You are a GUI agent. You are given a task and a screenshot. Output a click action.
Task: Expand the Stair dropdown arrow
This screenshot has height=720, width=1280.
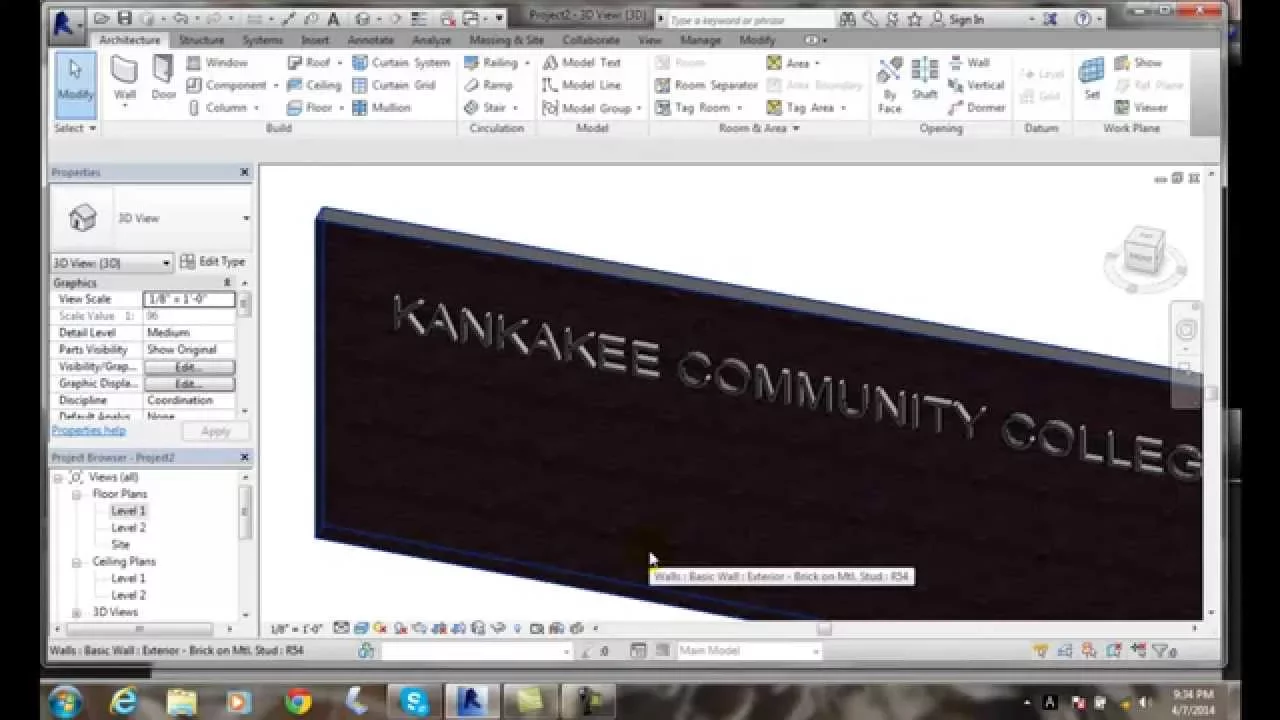click(516, 108)
